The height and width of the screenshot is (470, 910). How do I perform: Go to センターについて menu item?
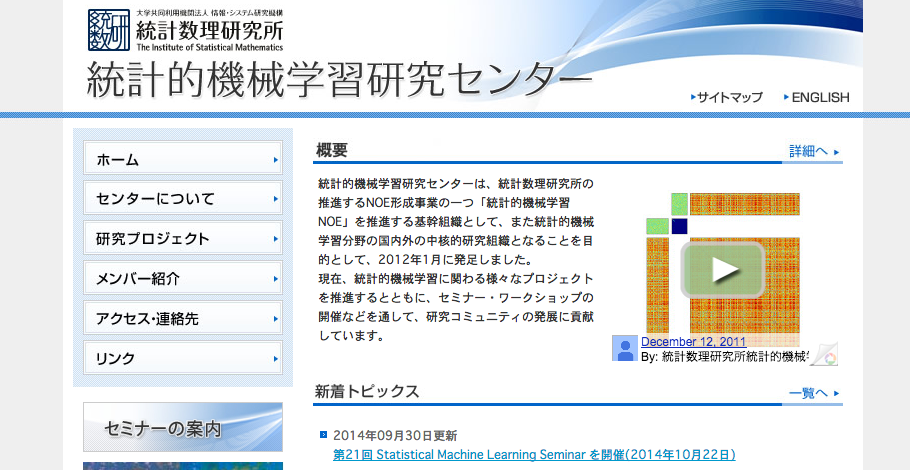tap(183, 198)
